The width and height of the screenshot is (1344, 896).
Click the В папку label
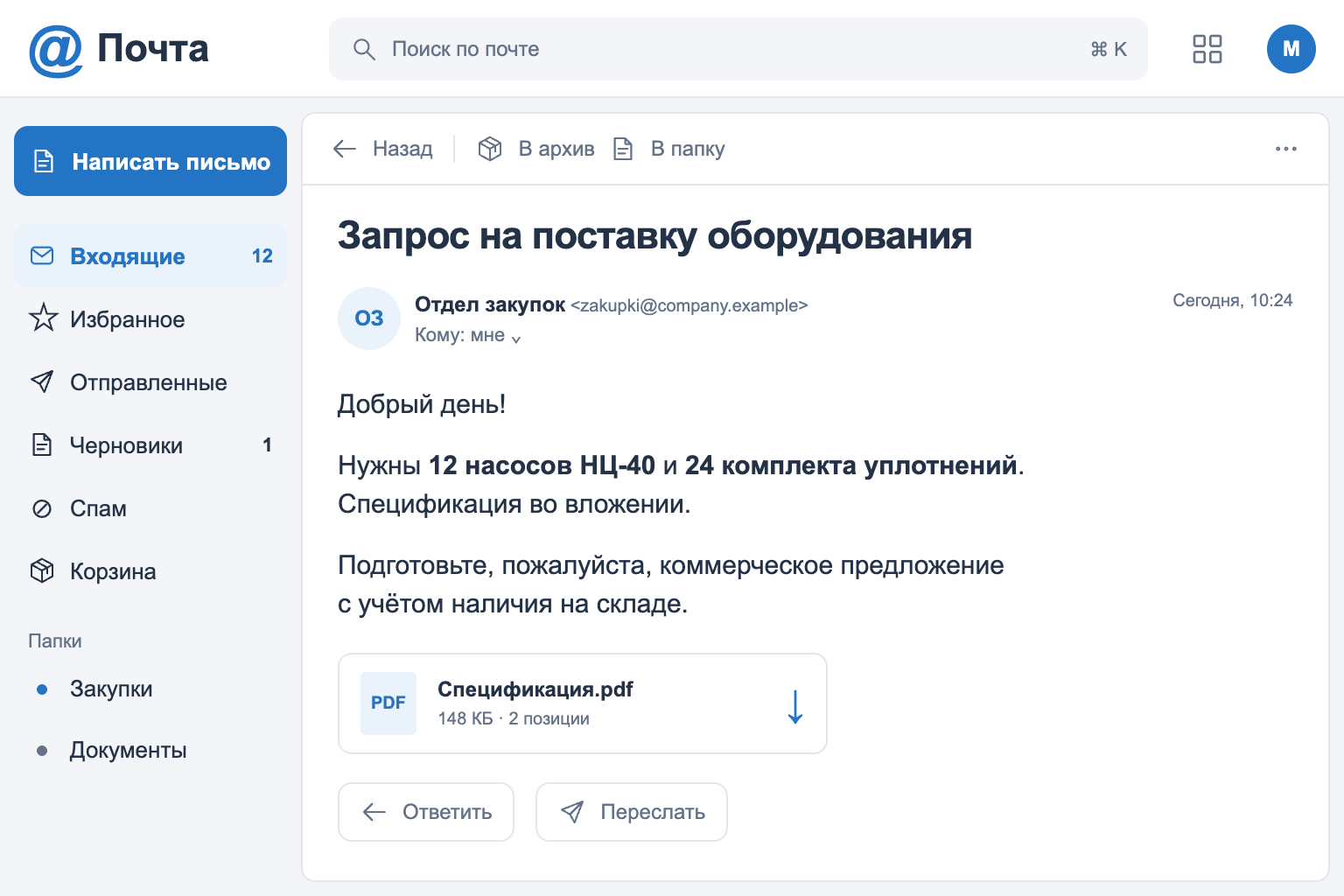[x=688, y=149]
